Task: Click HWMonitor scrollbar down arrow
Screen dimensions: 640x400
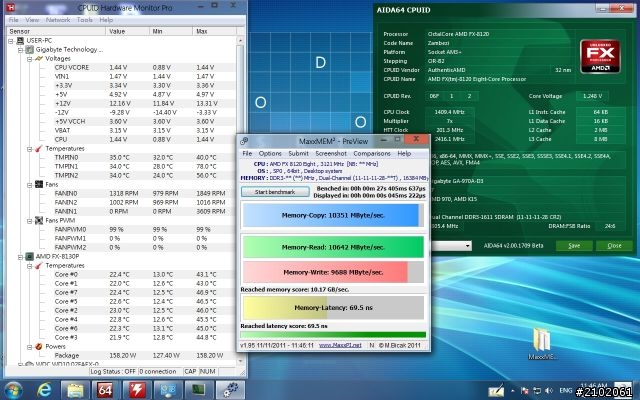Action: pyautogui.click(x=240, y=361)
